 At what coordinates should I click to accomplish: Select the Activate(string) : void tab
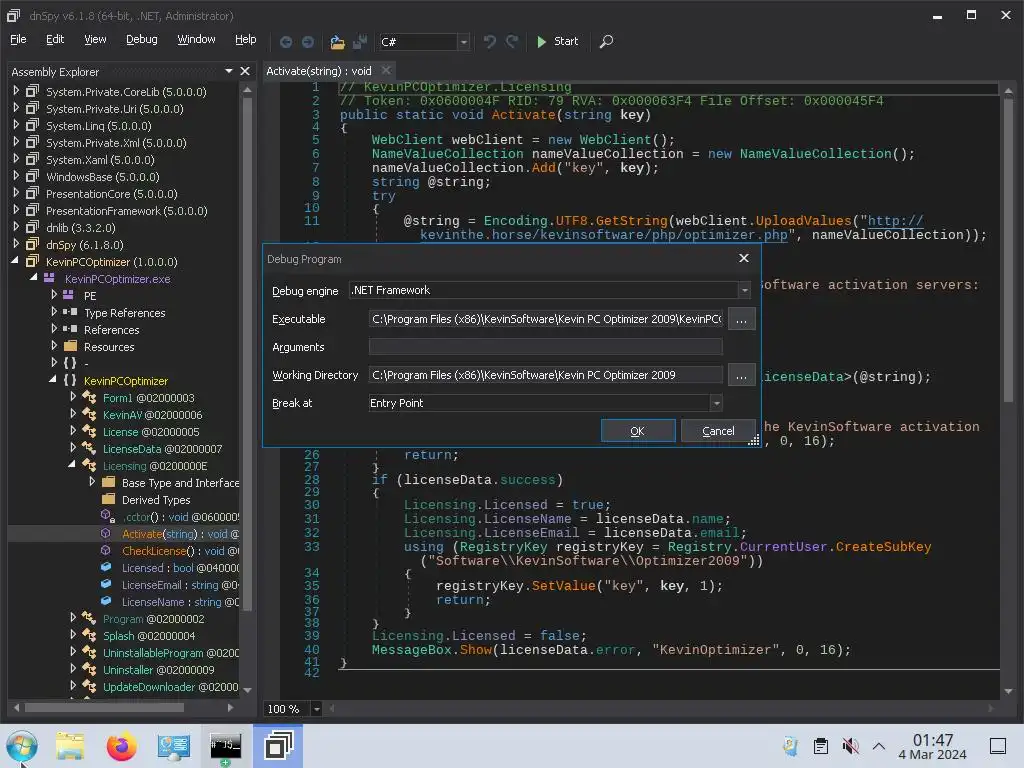[x=319, y=71]
